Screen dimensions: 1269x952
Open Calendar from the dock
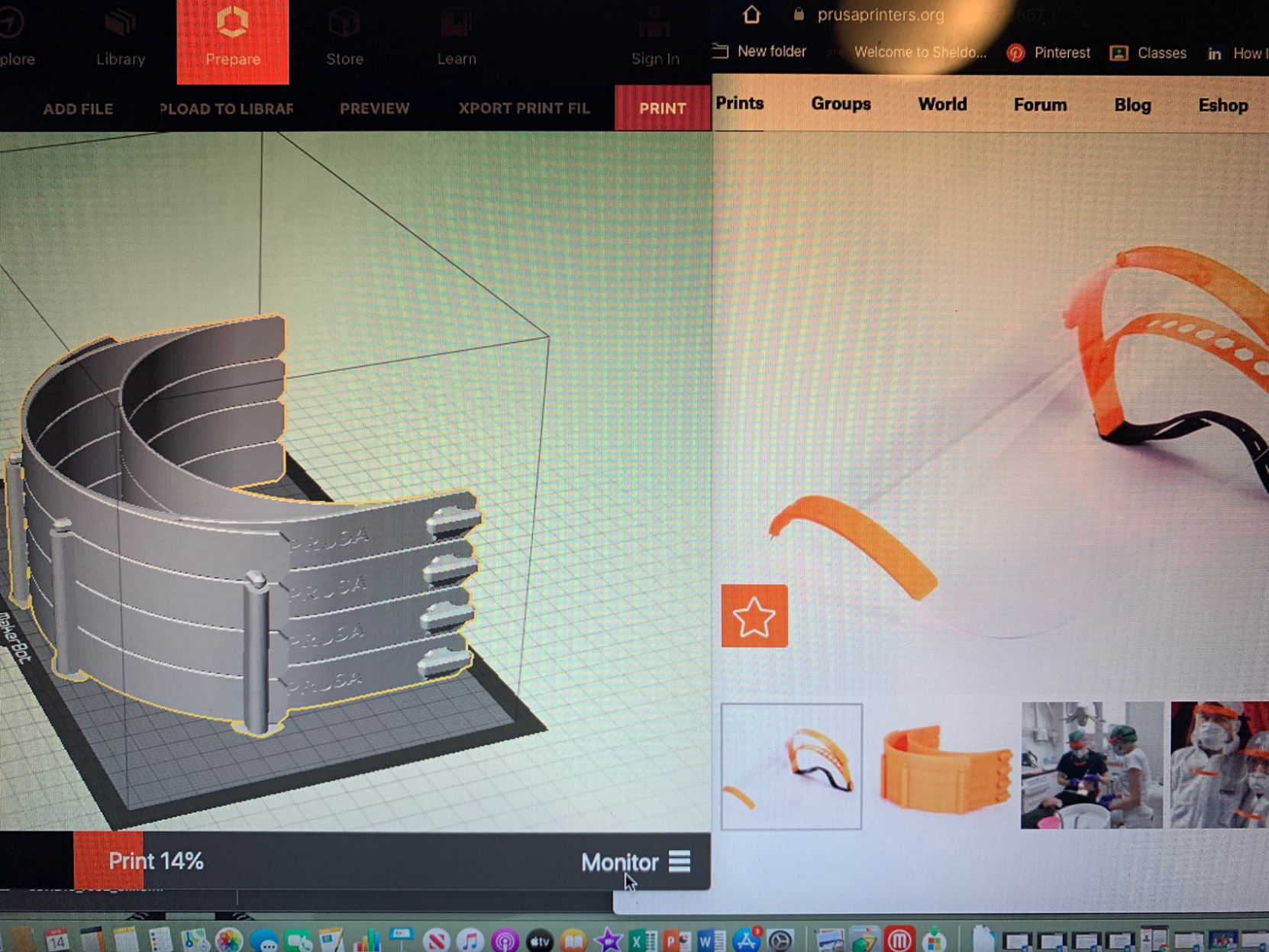pos(57,939)
